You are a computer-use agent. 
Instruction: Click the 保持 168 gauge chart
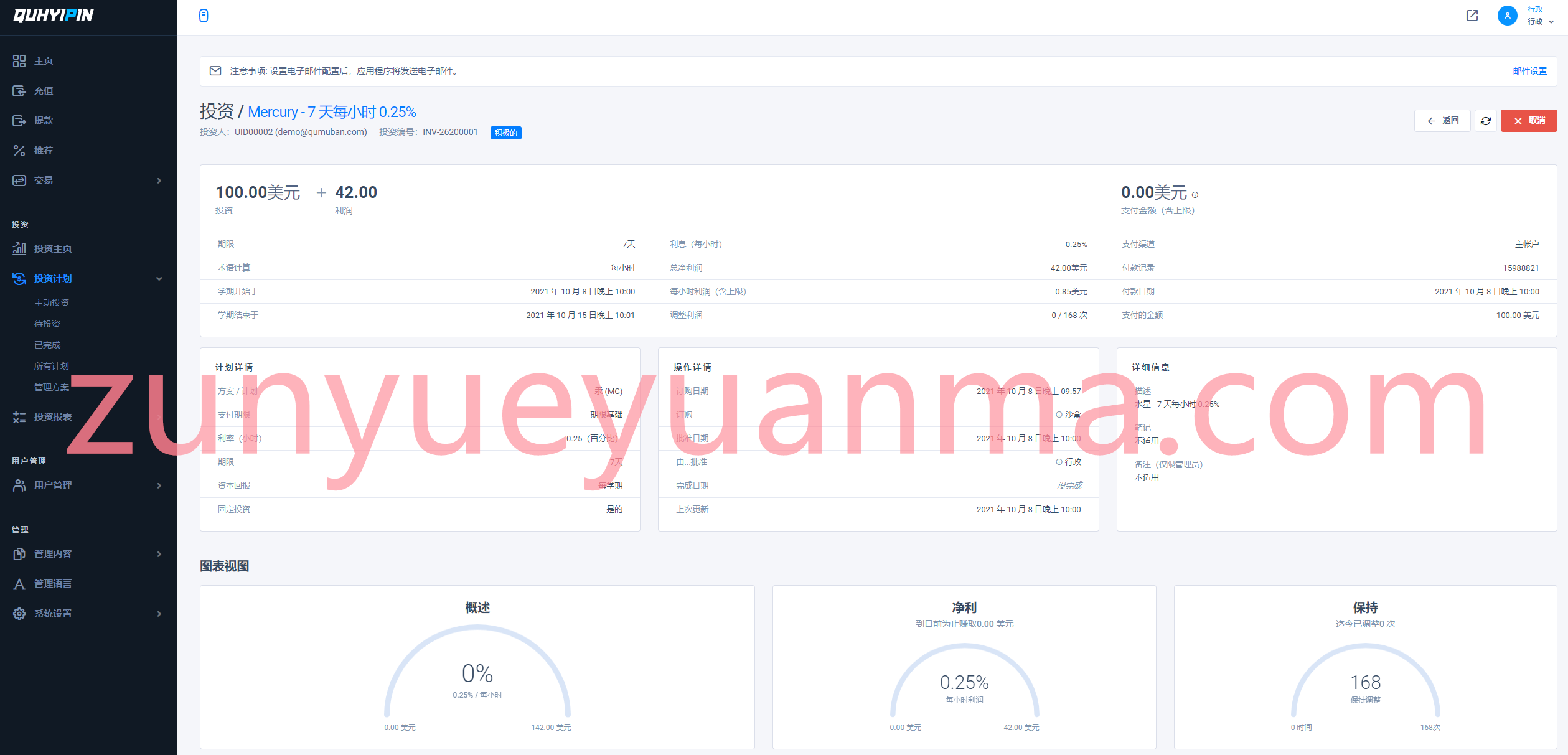[1365, 682]
